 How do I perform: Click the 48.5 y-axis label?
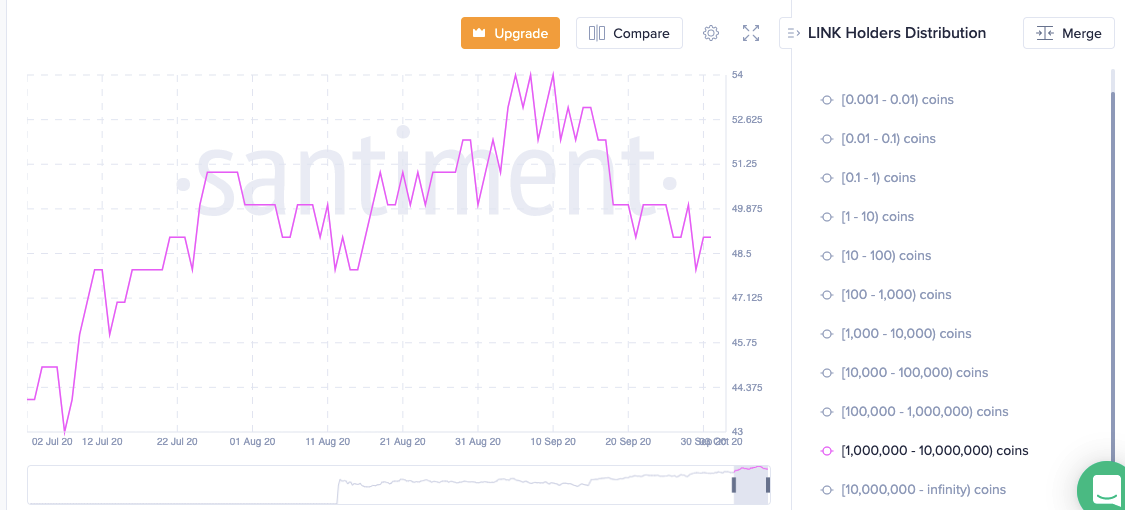(x=741, y=254)
